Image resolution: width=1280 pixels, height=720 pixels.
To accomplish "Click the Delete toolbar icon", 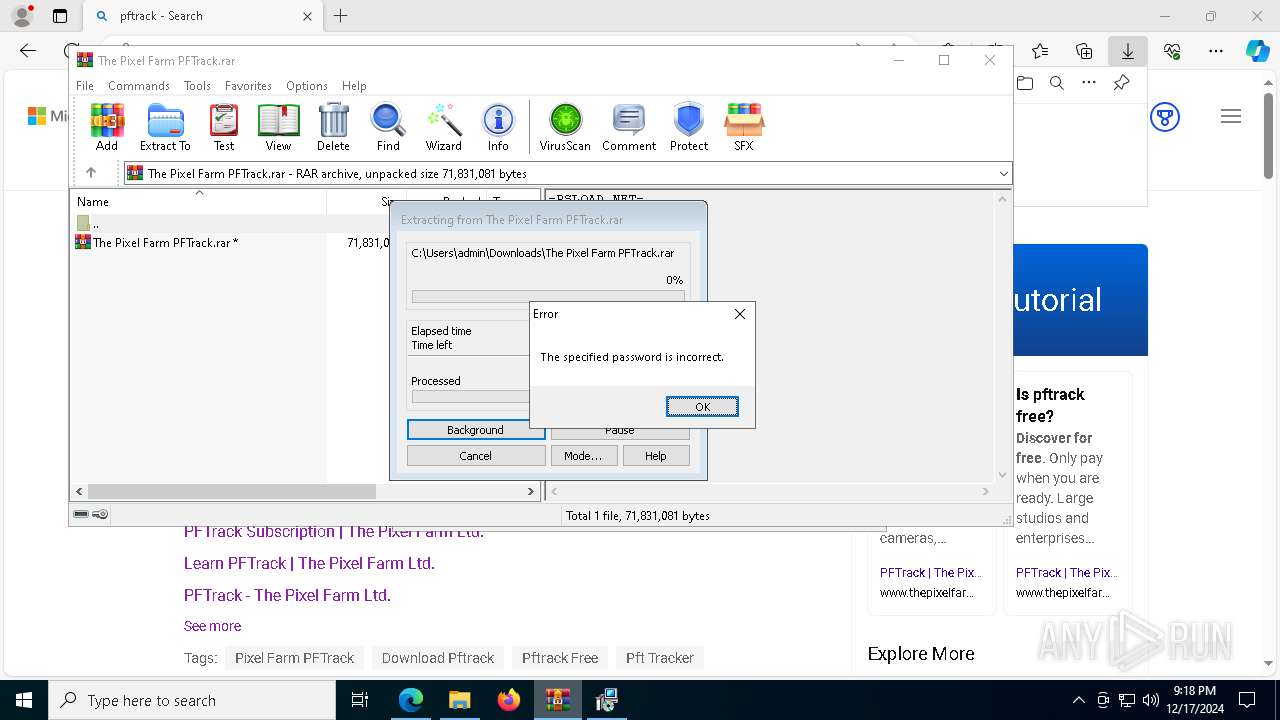I will [x=333, y=127].
